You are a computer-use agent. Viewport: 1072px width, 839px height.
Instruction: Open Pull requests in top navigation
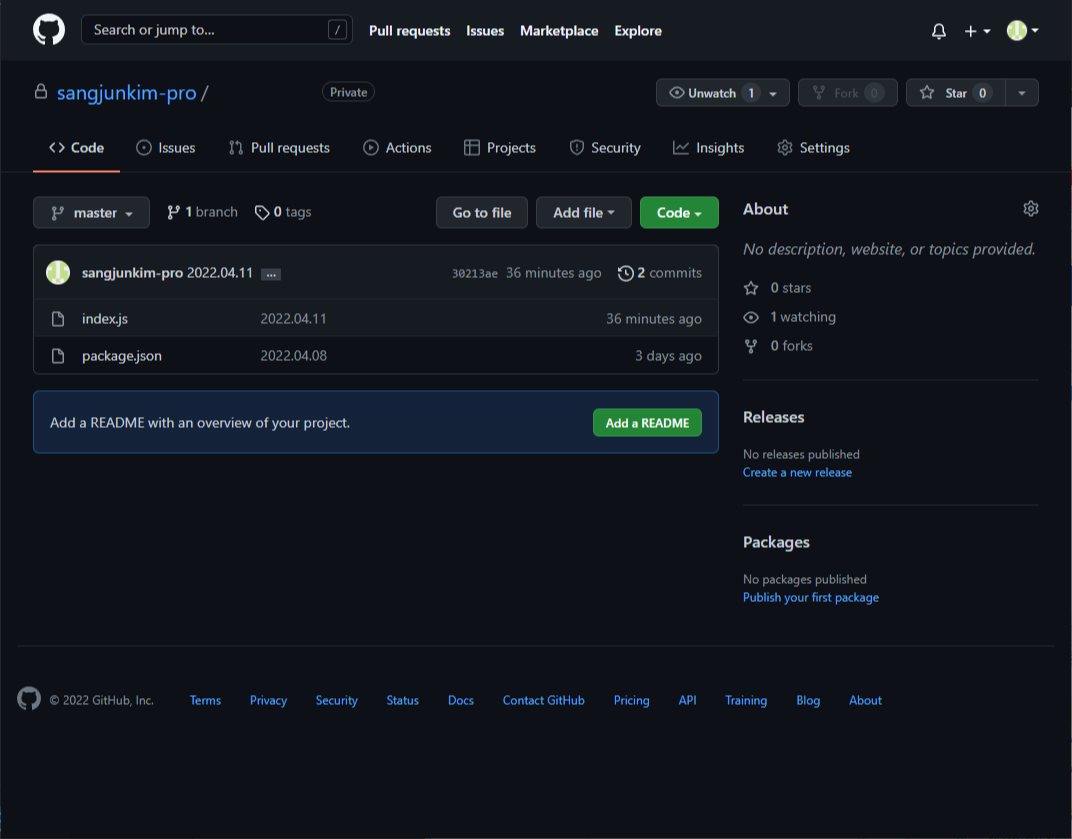coord(410,31)
